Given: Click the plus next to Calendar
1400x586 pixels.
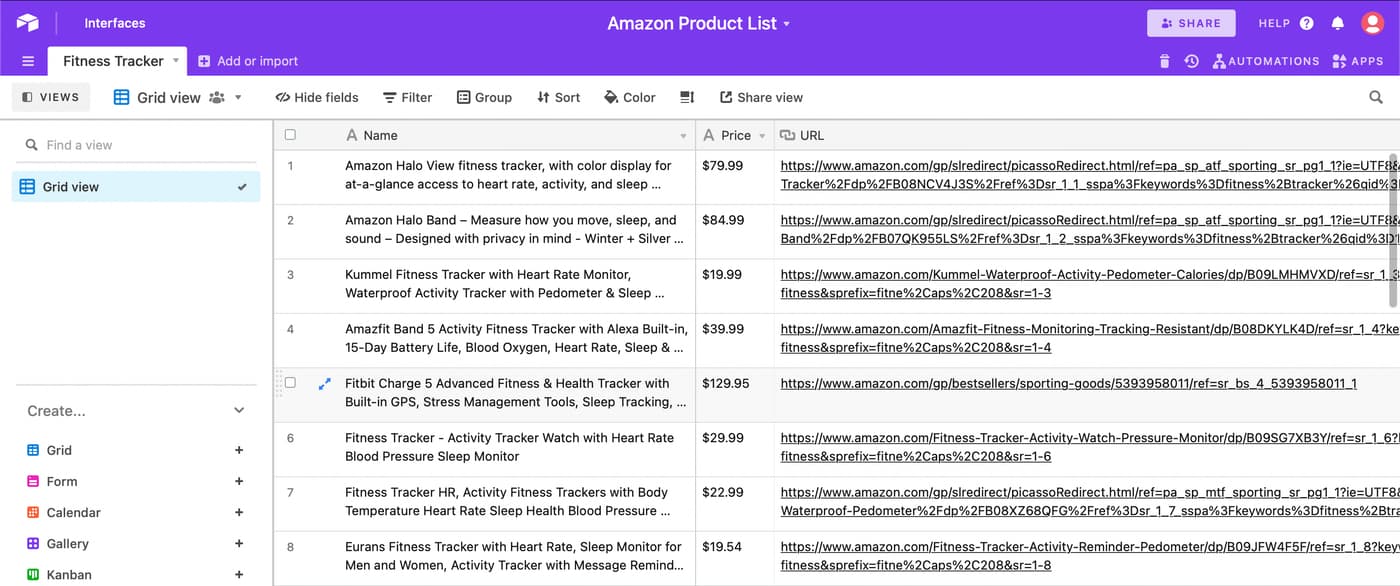Looking at the screenshot, I should point(239,512).
